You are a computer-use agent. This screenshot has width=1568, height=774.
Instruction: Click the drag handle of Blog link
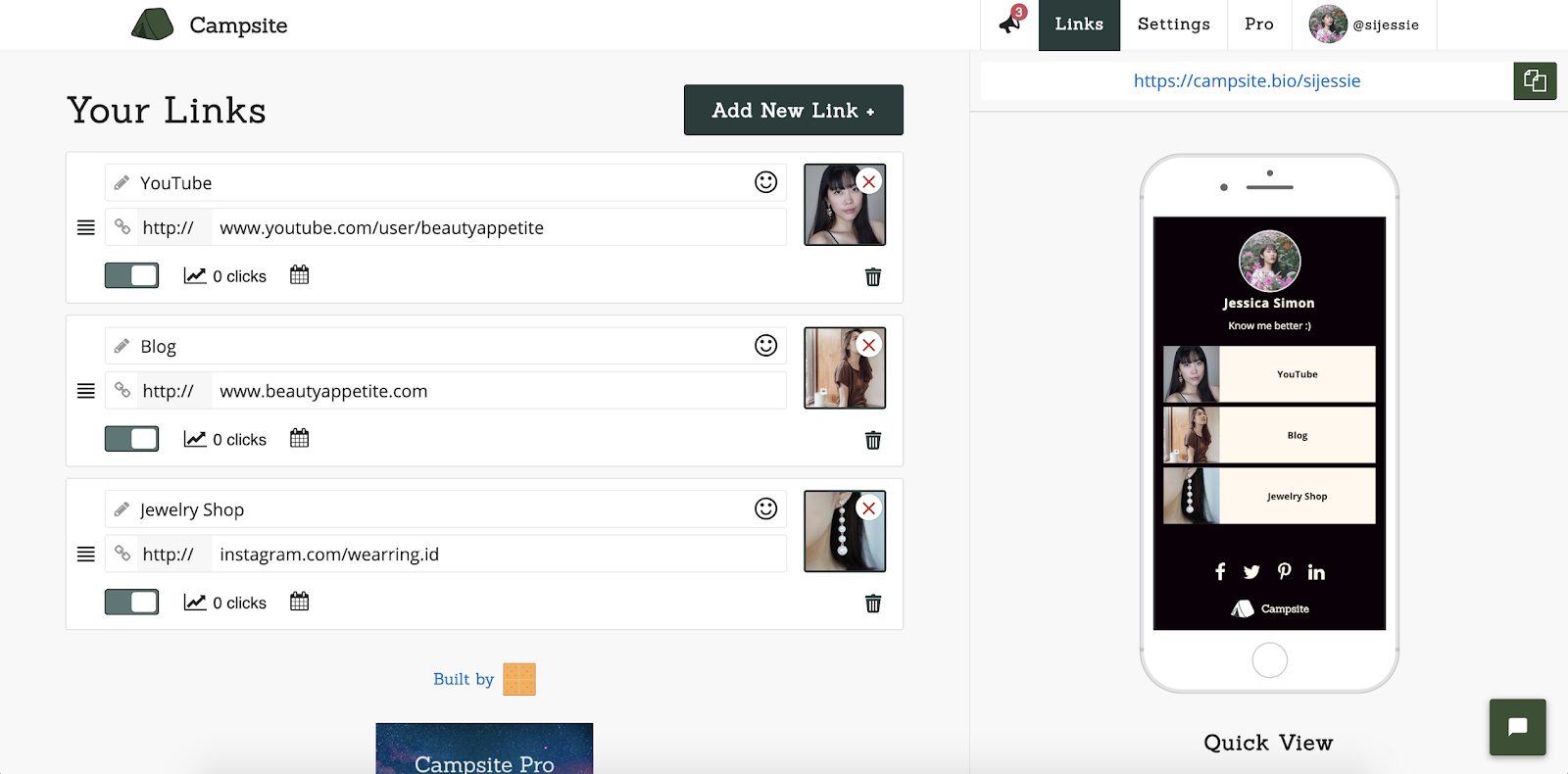point(86,391)
